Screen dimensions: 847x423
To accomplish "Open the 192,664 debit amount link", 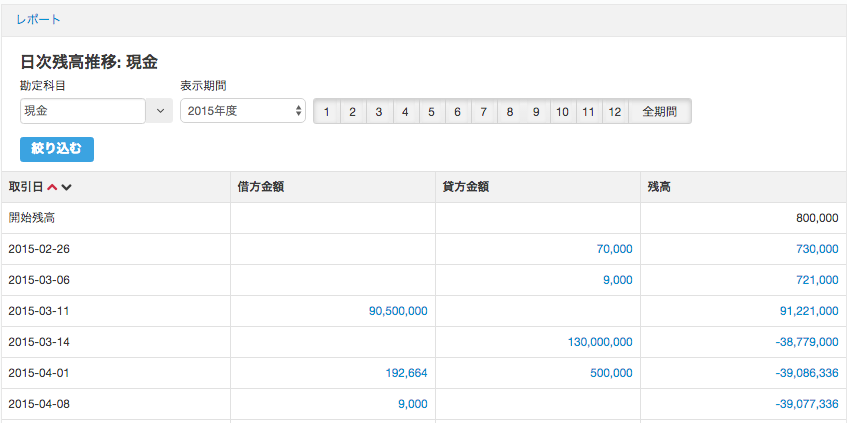I will point(406,373).
